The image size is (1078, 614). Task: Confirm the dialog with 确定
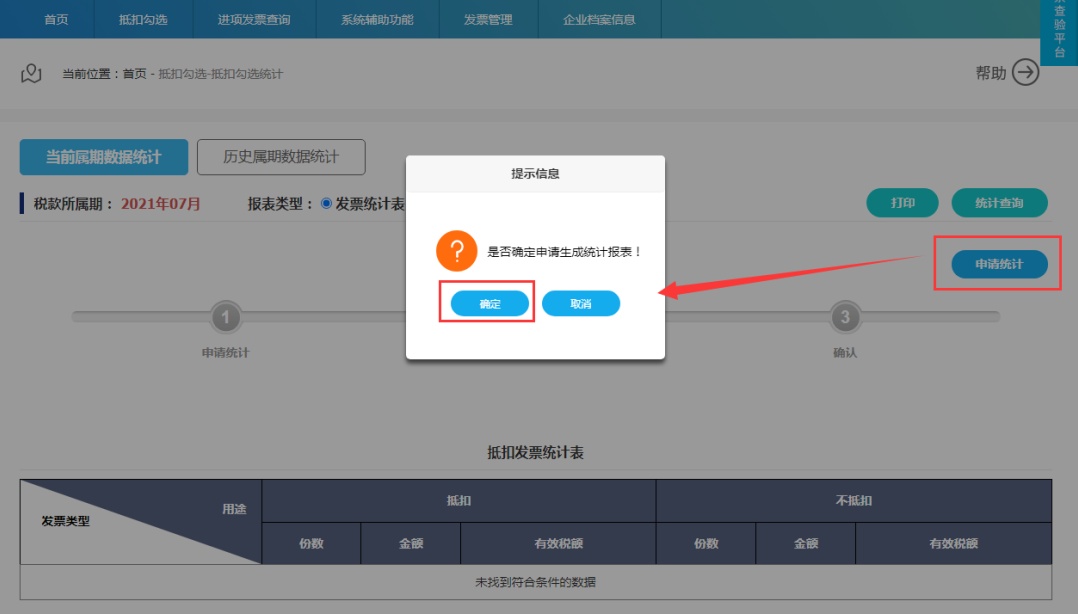[x=489, y=304]
